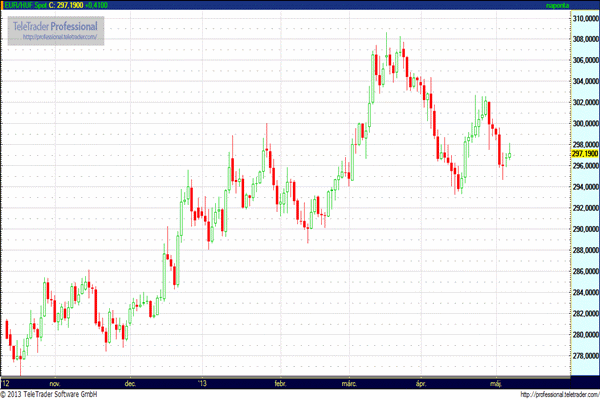Select the 'márc.' label on the time axis

pyautogui.click(x=350, y=382)
